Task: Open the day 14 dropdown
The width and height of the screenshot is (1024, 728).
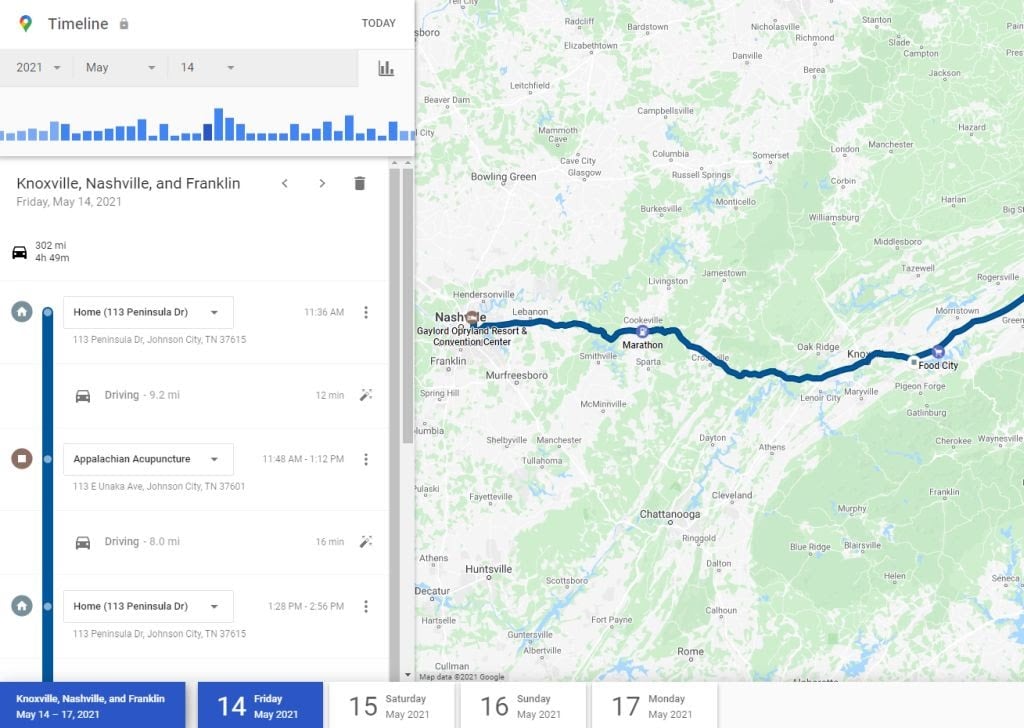Action: tap(207, 67)
